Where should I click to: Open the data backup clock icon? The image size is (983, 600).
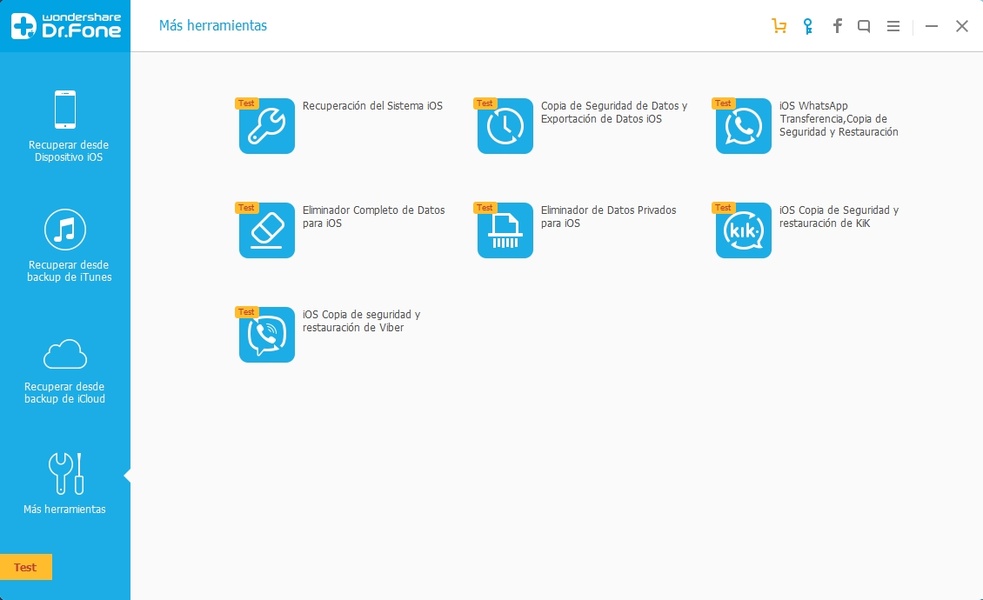point(505,125)
